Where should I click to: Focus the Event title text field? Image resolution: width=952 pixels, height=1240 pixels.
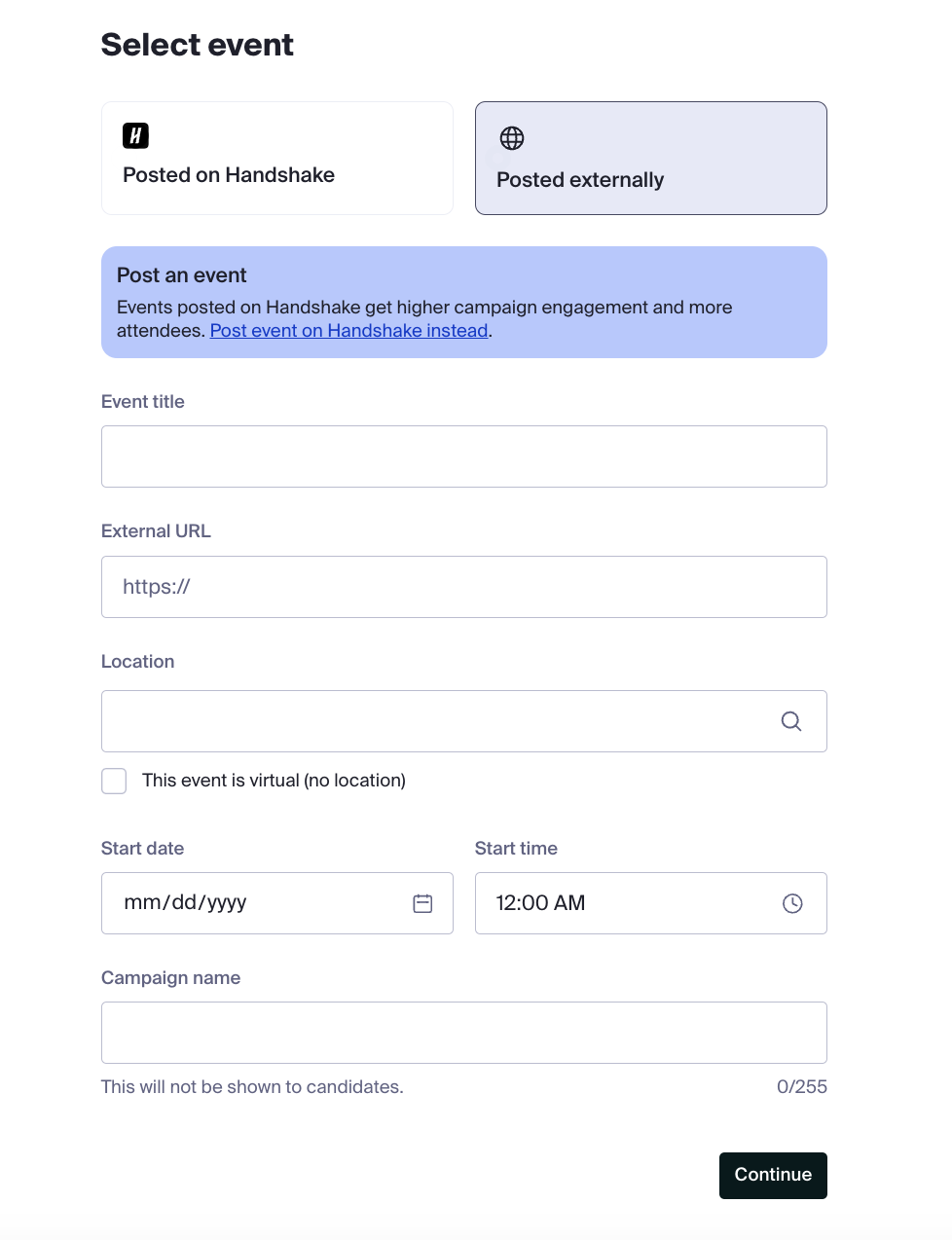[463, 456]
